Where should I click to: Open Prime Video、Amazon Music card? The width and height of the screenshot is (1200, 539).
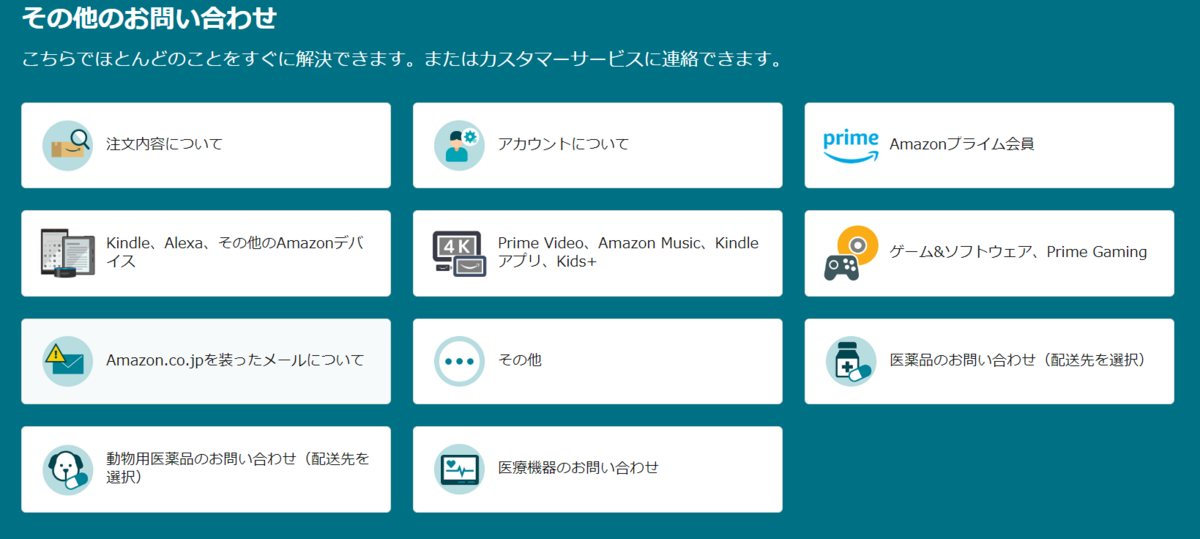point(598,253)
